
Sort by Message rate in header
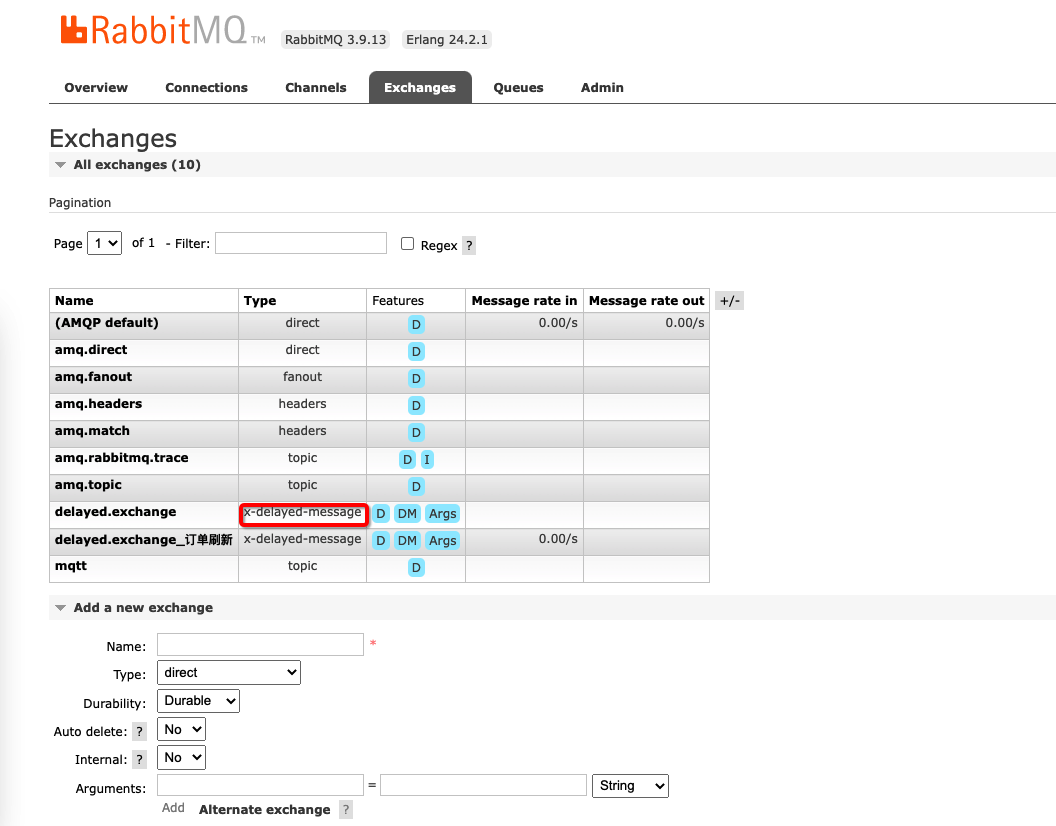pos(525,300)
